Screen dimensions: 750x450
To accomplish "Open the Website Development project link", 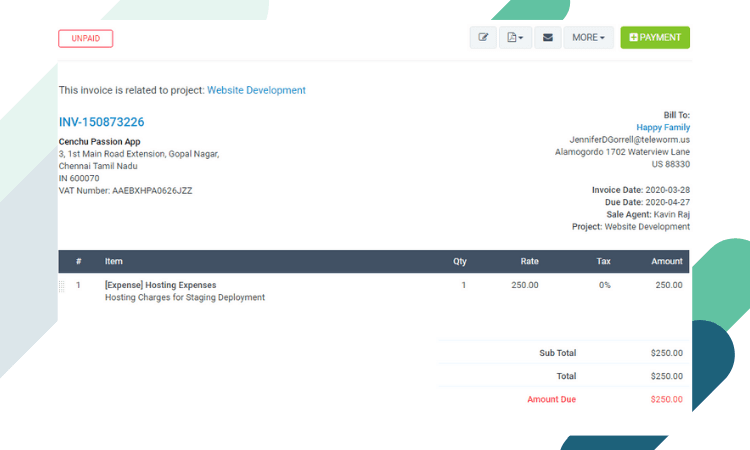I will tap(256, 90).
